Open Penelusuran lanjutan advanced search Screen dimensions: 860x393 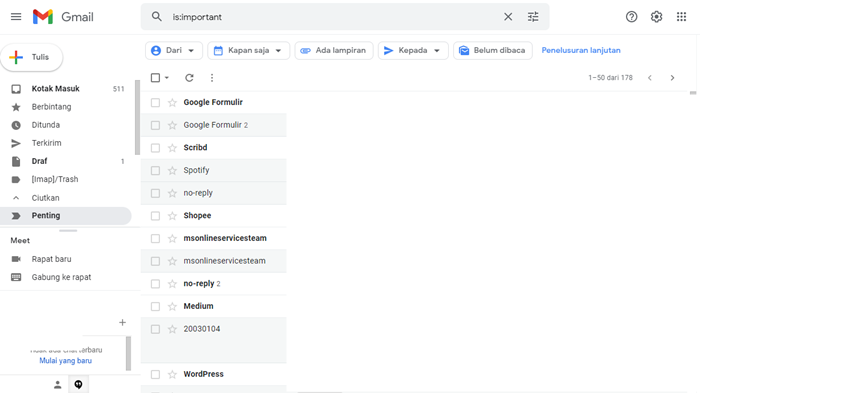pos(581,50)
